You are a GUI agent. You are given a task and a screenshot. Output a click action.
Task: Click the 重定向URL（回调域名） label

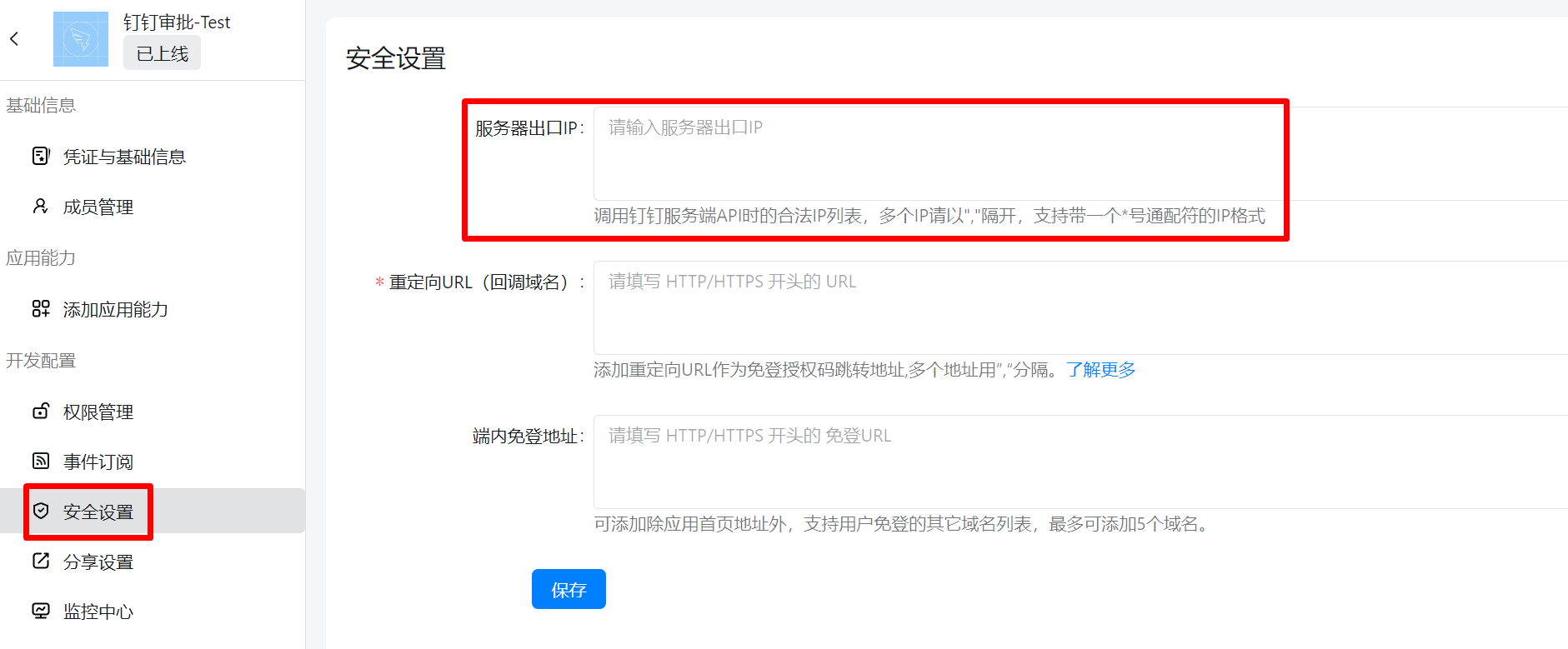487,282
